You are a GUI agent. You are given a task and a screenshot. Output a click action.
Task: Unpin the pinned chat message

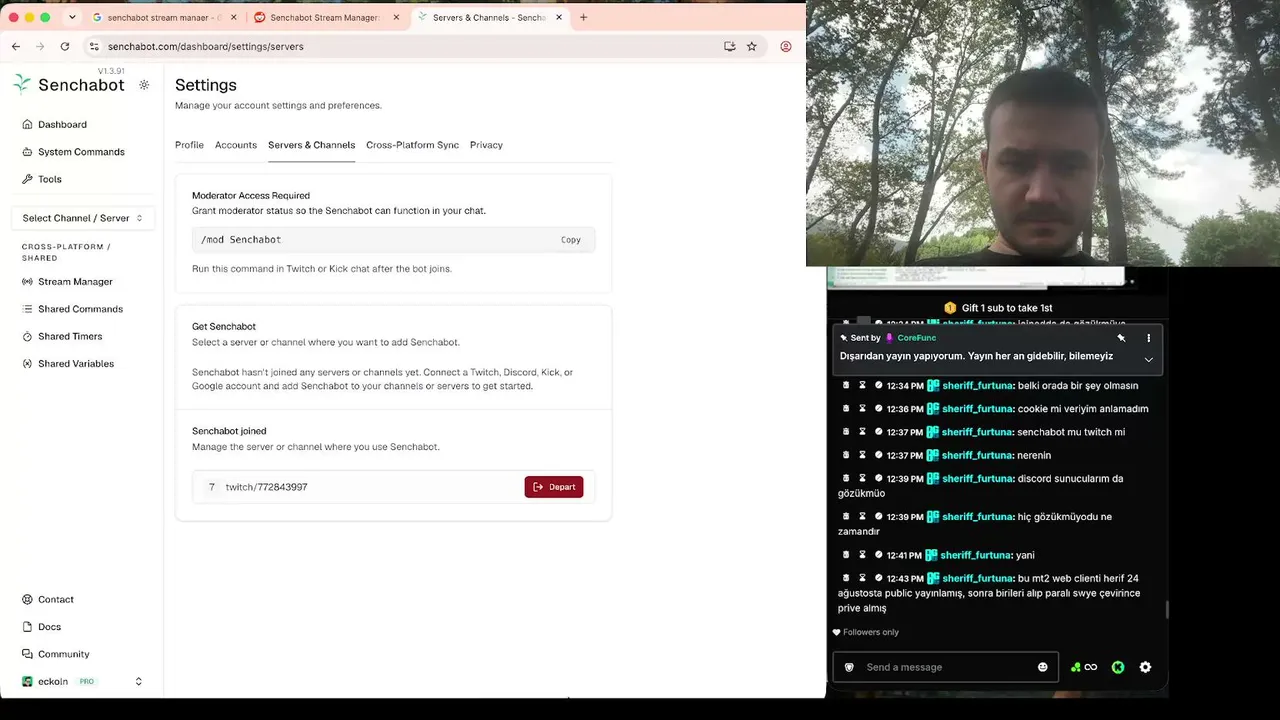[1121, 338]
